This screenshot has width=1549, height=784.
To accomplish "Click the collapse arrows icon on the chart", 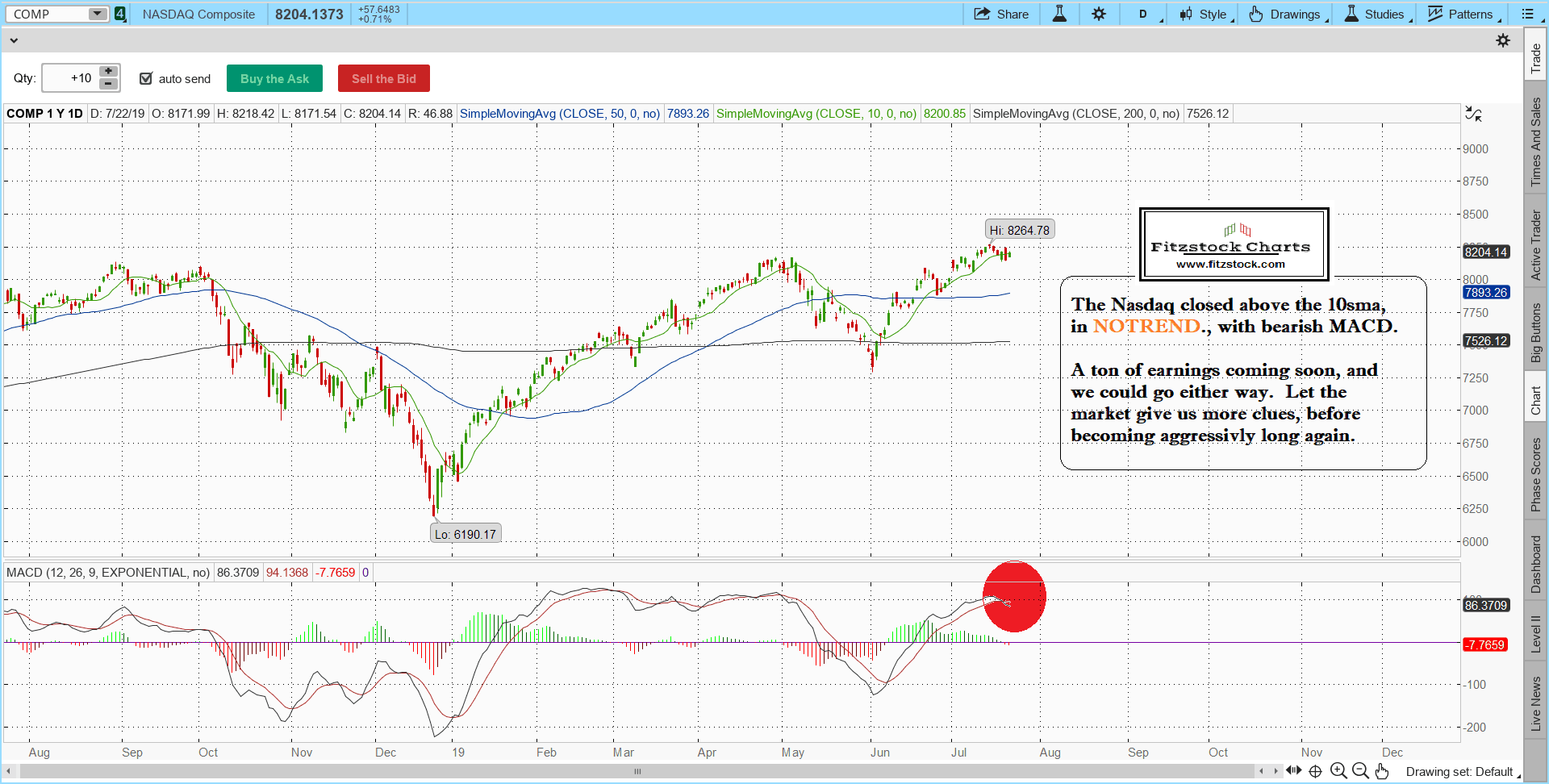I will tap(1473, 115).
